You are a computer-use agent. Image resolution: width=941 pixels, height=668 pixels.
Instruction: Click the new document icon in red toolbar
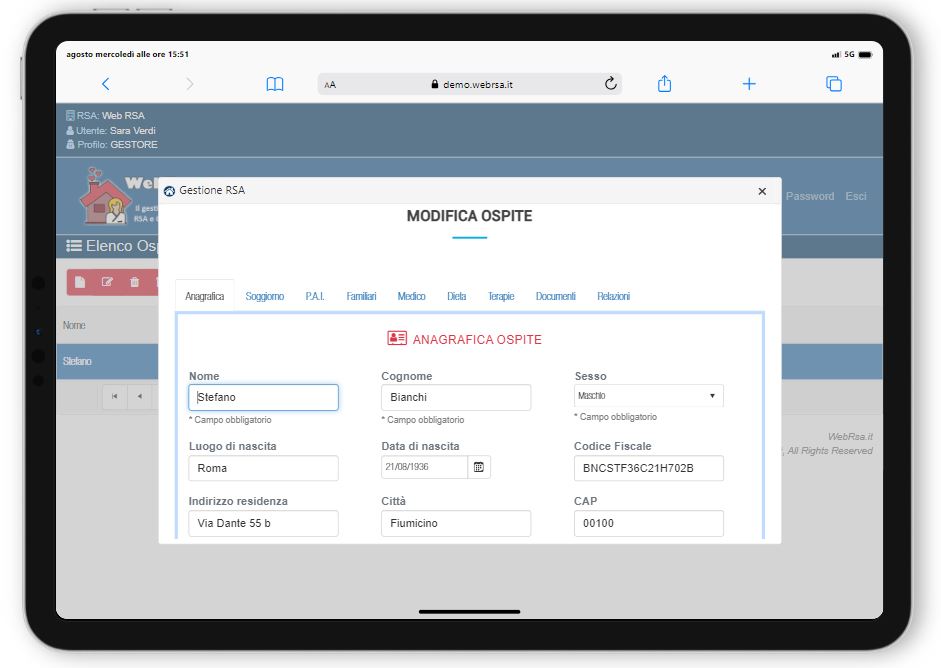[80, 283]
